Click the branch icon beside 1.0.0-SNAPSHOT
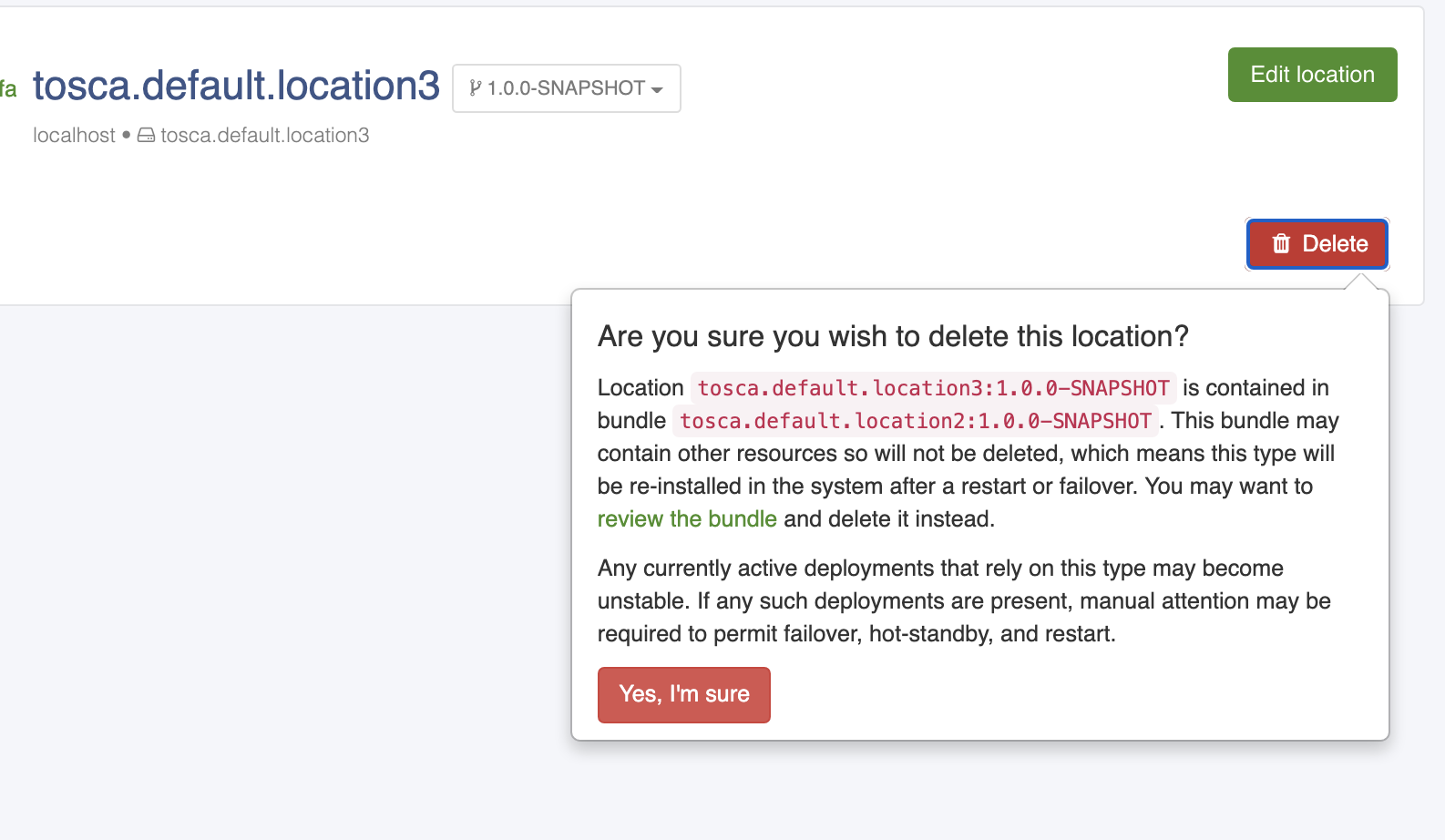The image size is (1445, 840). [x=475, y=88]
